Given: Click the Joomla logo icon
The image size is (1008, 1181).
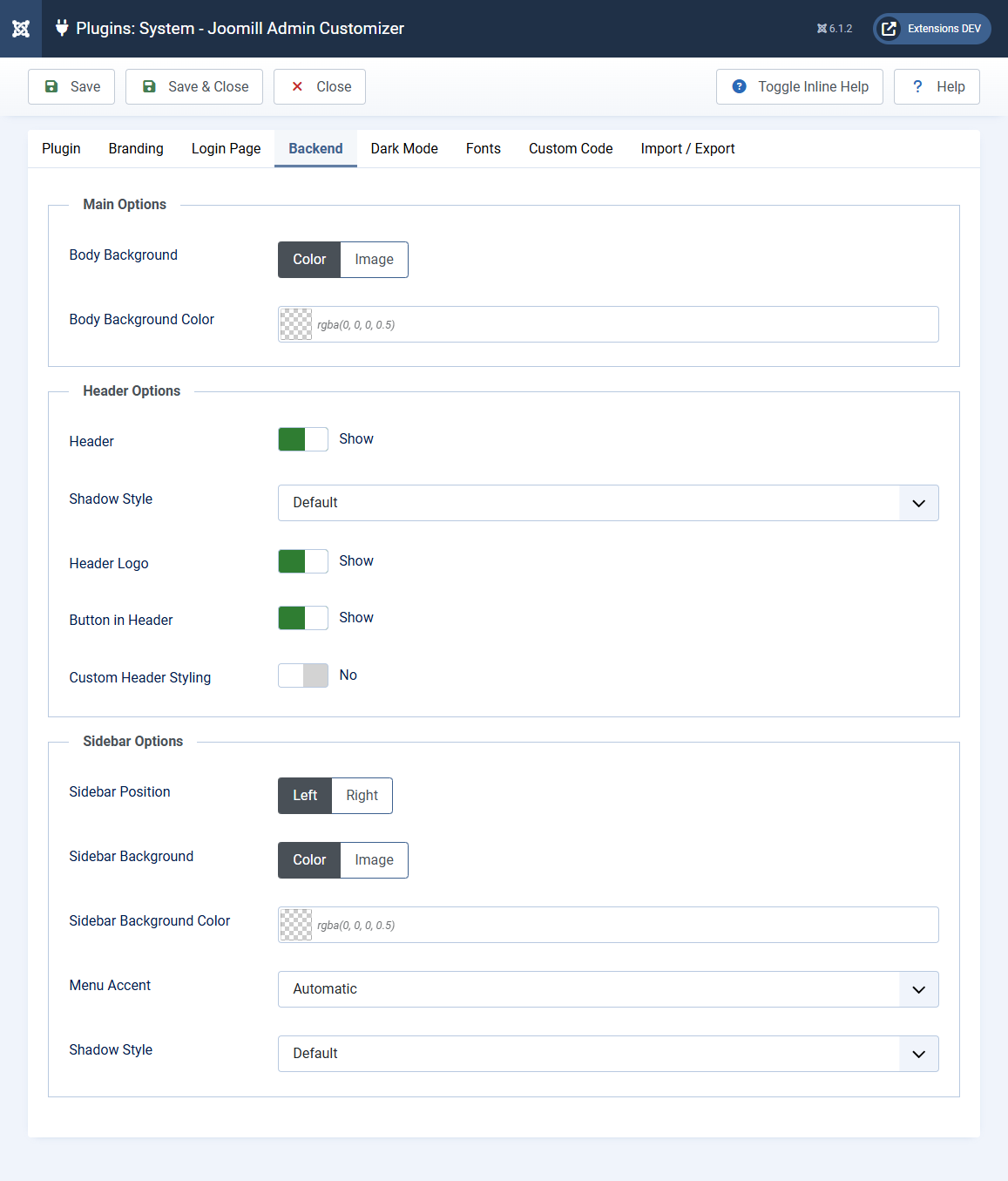Looking at the screenshot, I should [x=21, y=29].
